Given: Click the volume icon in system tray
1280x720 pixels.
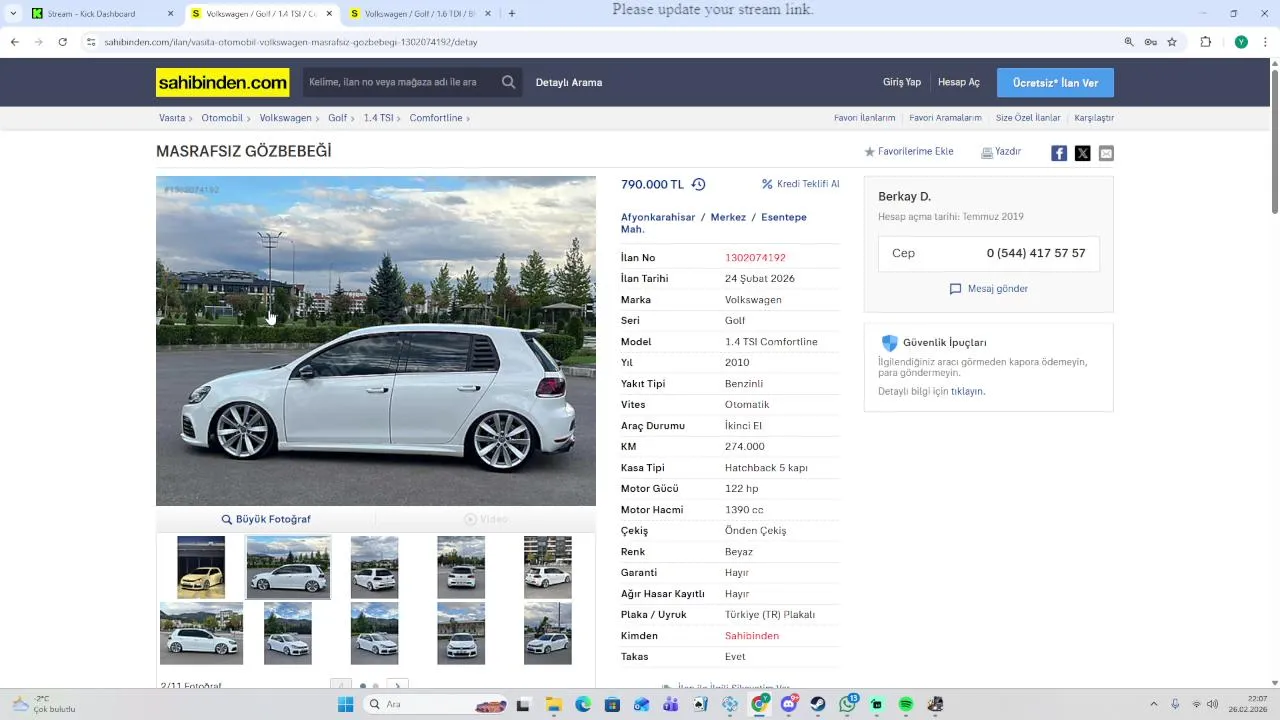Looking at the screenshot, I should [x=1212, y=704].
